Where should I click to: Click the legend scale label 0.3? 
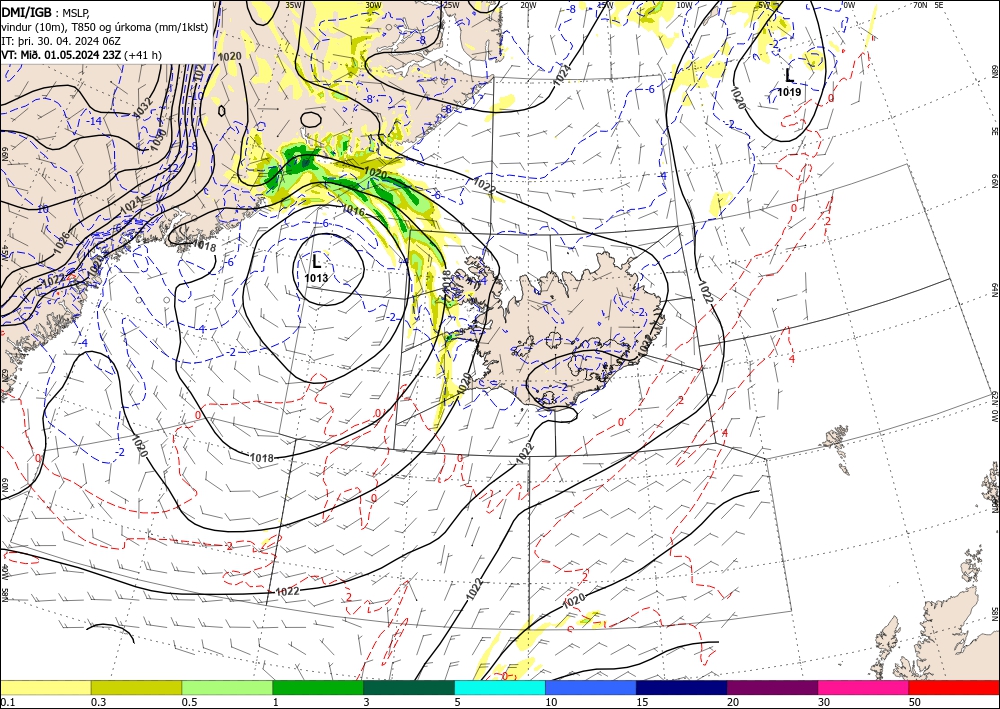(x=98, y=702)
